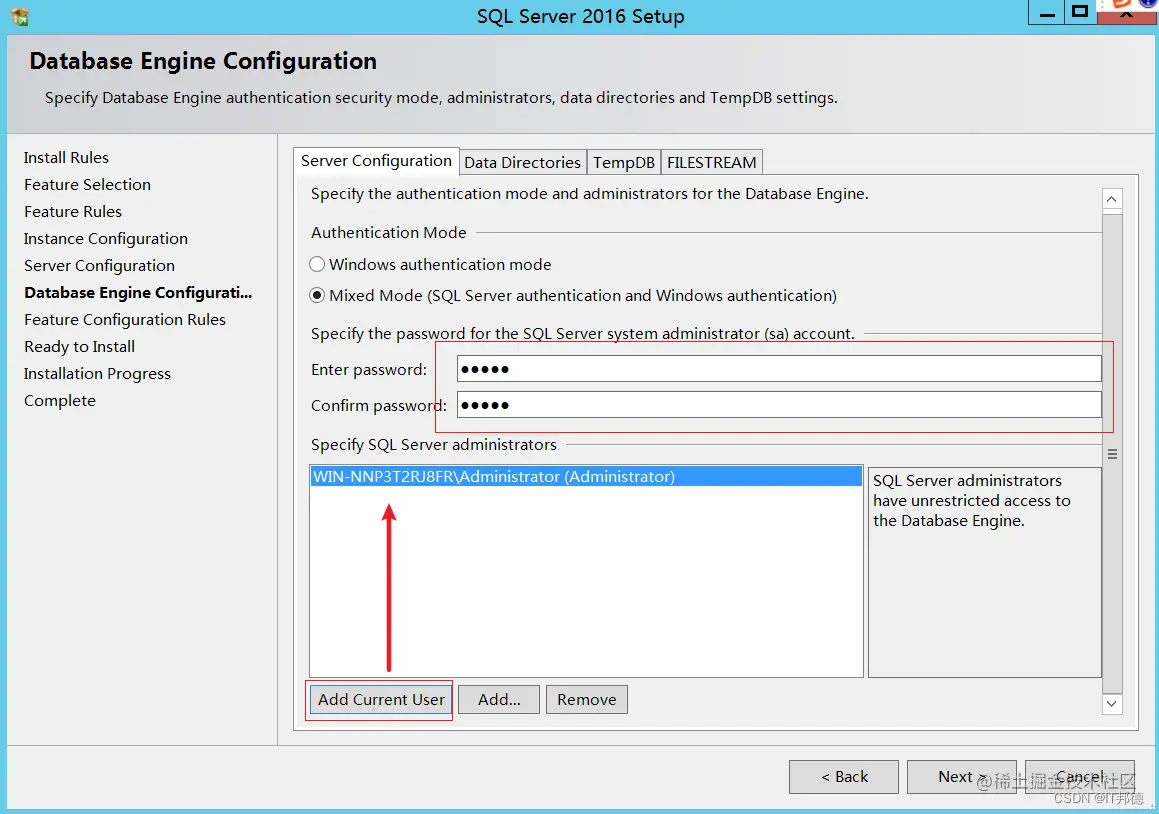
Task: Click the Remove button
Action: click(587, 699)
